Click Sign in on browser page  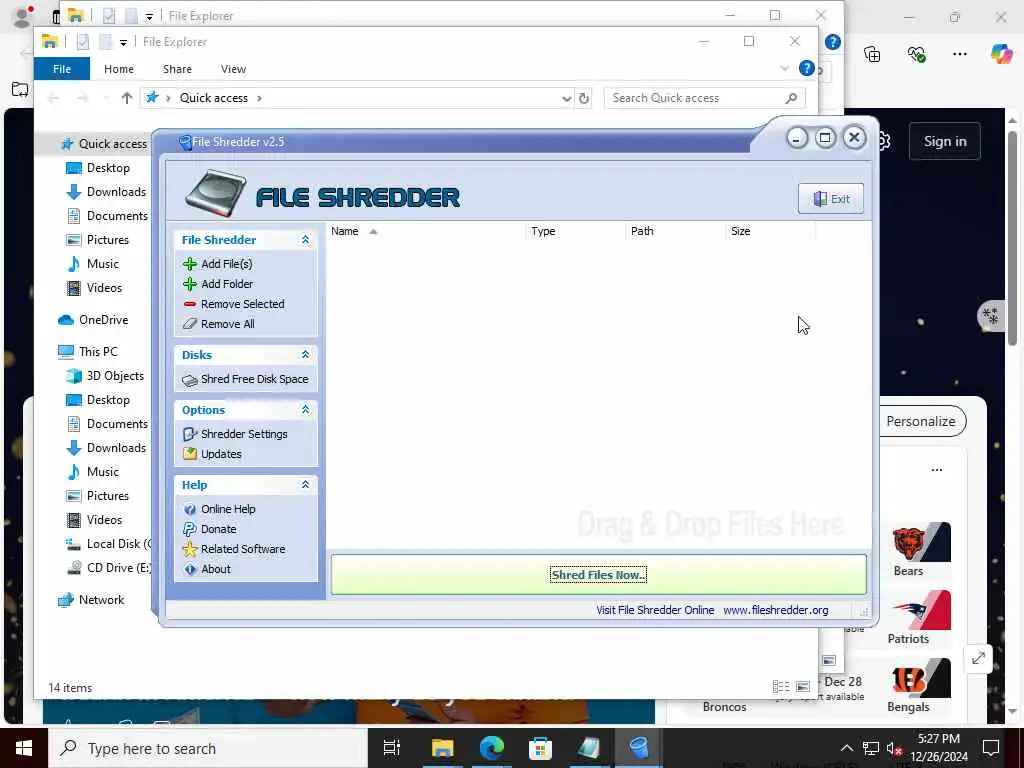point(944,141)
